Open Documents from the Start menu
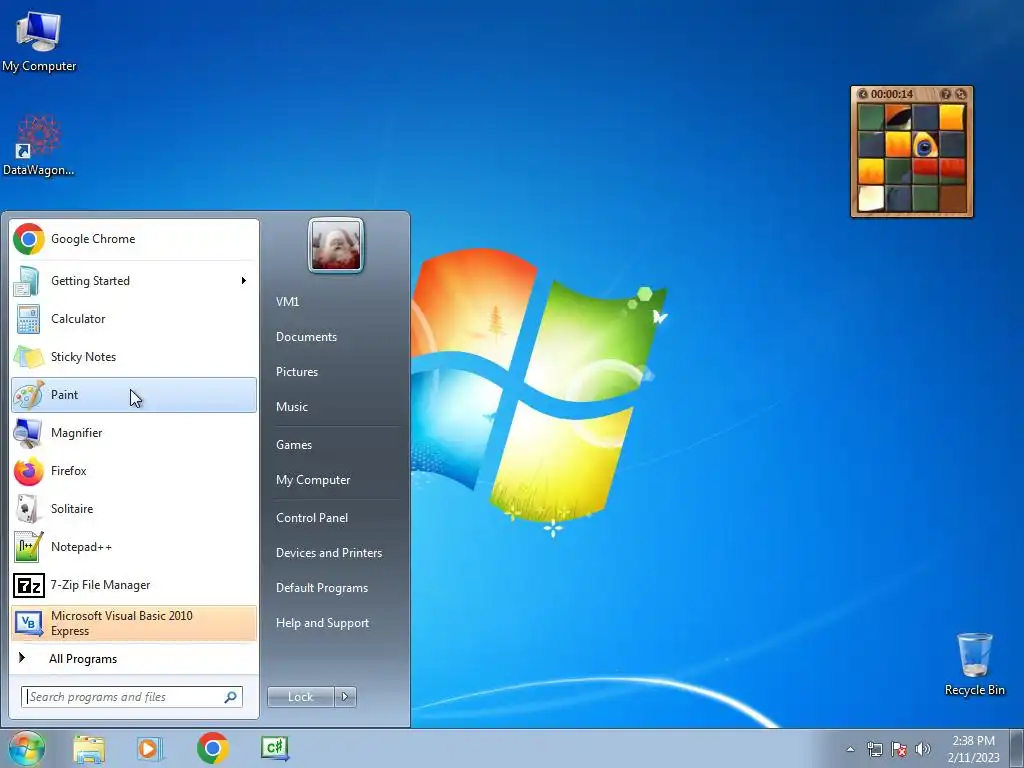The width and height of the screenshot is (1024, 768). pos(306,337)
